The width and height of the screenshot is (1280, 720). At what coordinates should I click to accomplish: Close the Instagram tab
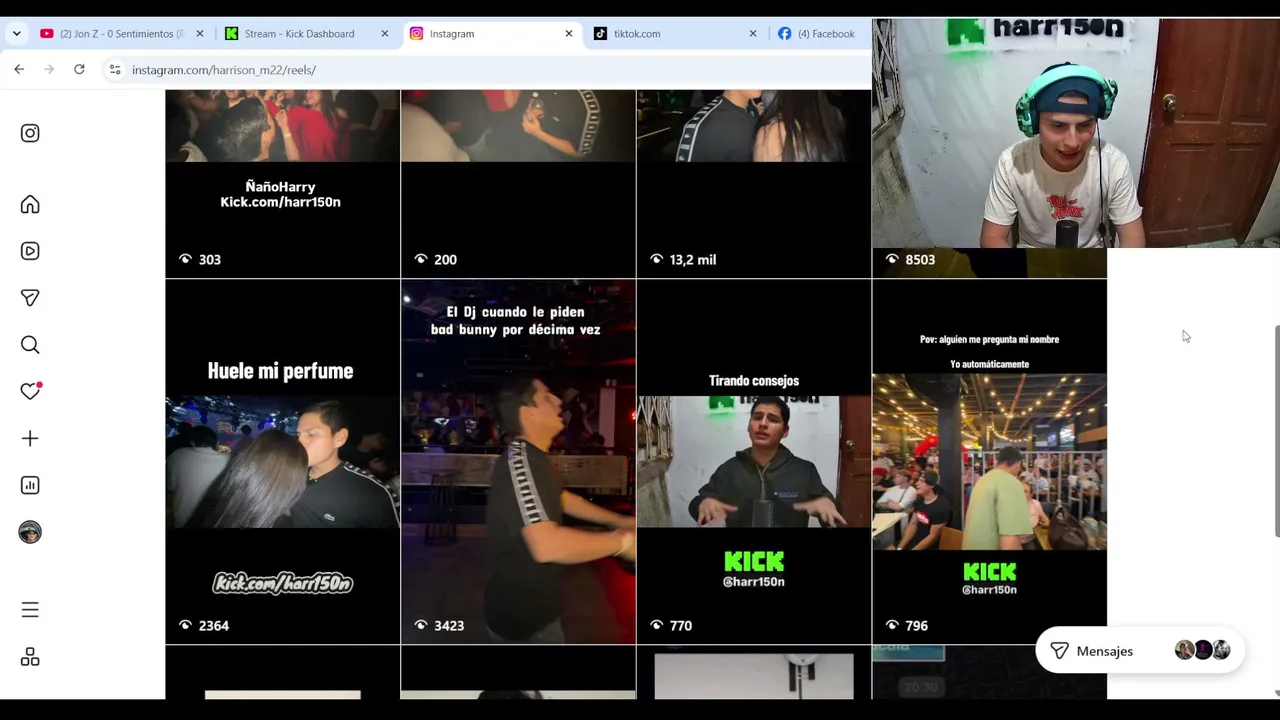tap(569, 34)
